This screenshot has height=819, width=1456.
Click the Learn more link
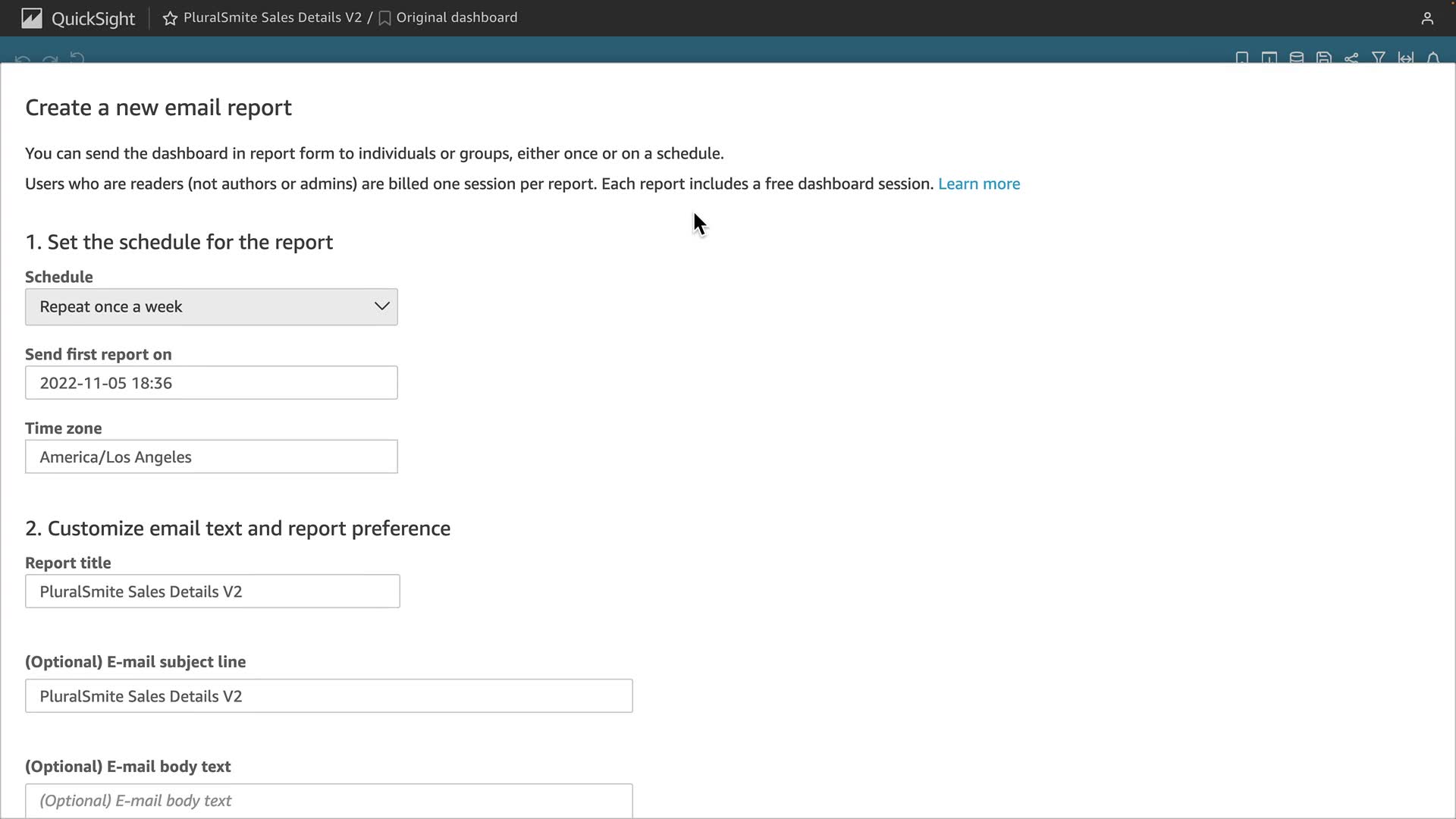click(978, 184)
